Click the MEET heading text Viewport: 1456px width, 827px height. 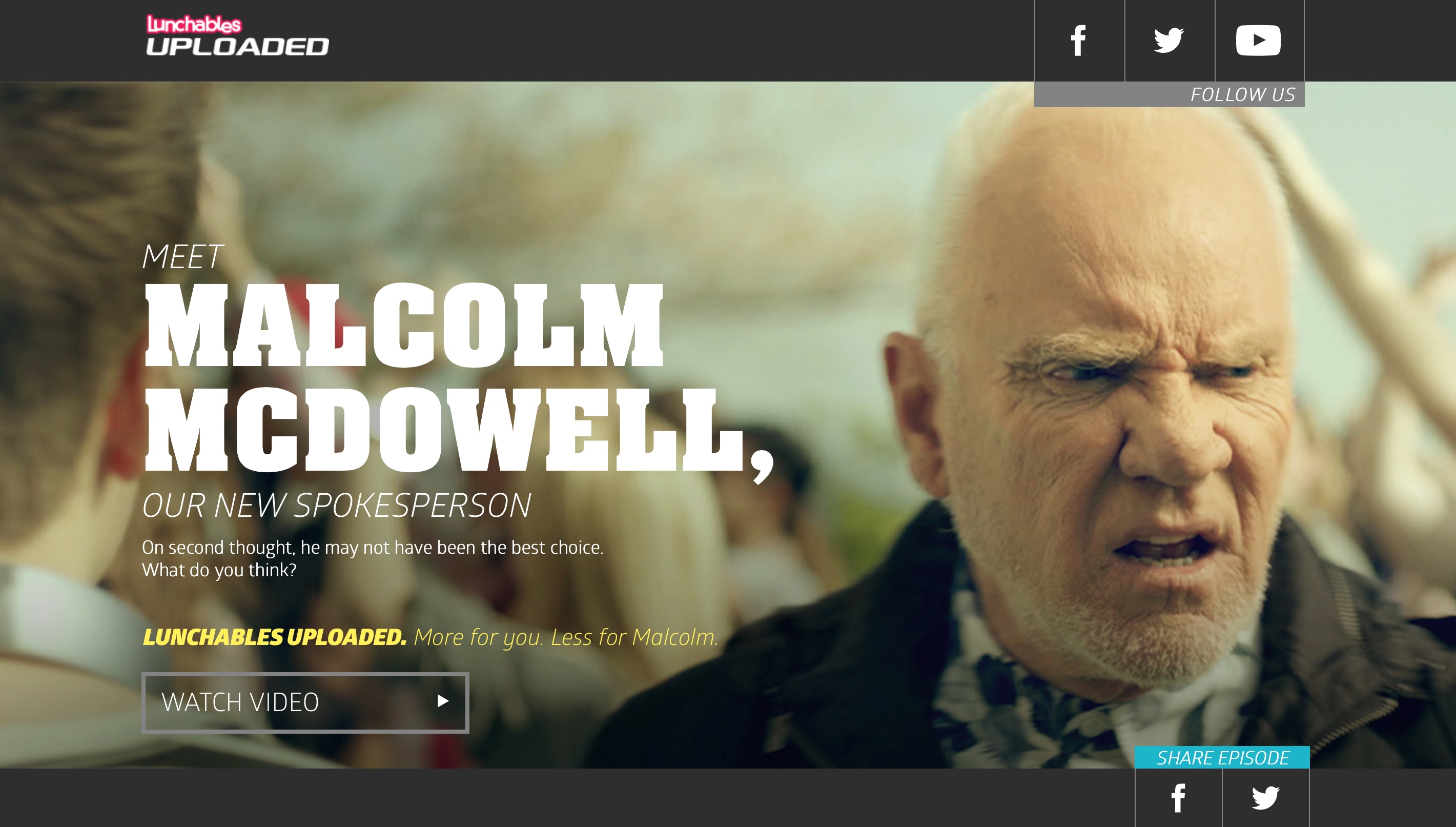coord(182,257)
